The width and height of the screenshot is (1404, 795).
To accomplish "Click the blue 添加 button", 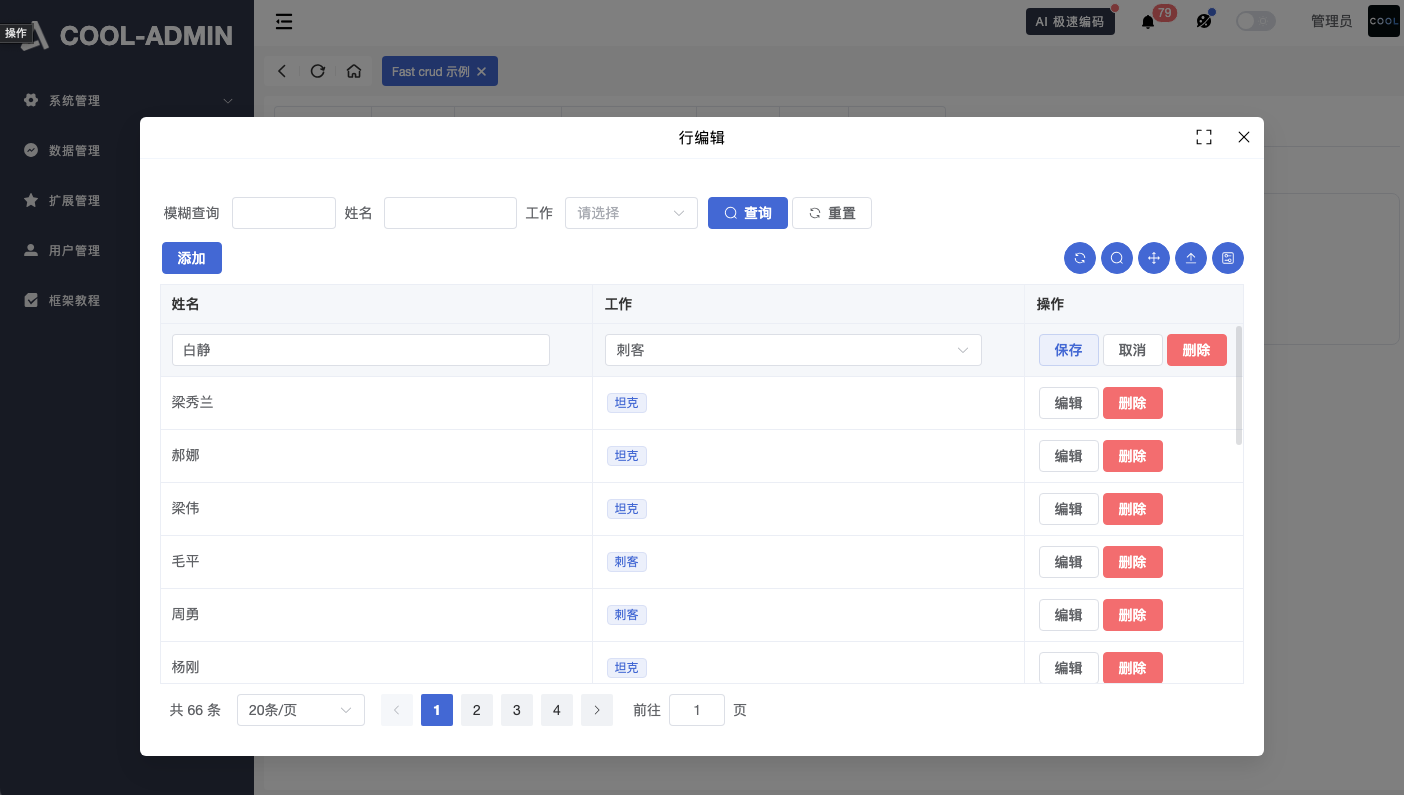I will [x=192, y=258].
